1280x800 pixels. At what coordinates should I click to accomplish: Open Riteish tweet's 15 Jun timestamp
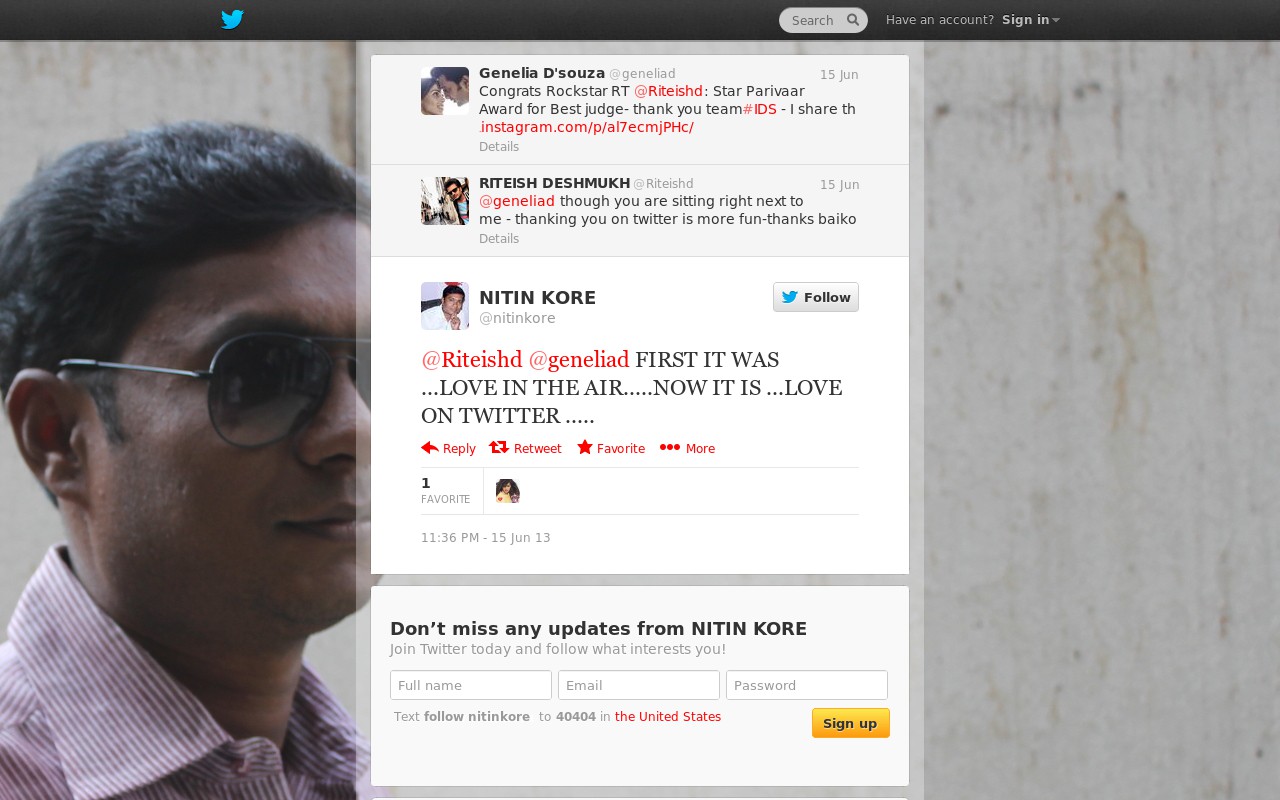point(839,185)
